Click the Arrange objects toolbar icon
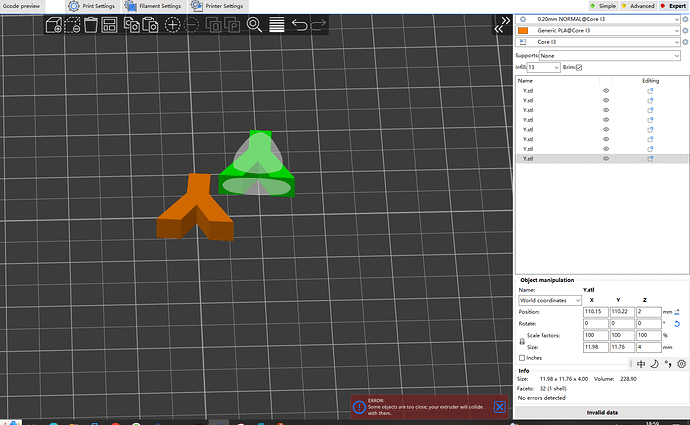This screenshot has width=690, height=425. [x=109, y=24]
